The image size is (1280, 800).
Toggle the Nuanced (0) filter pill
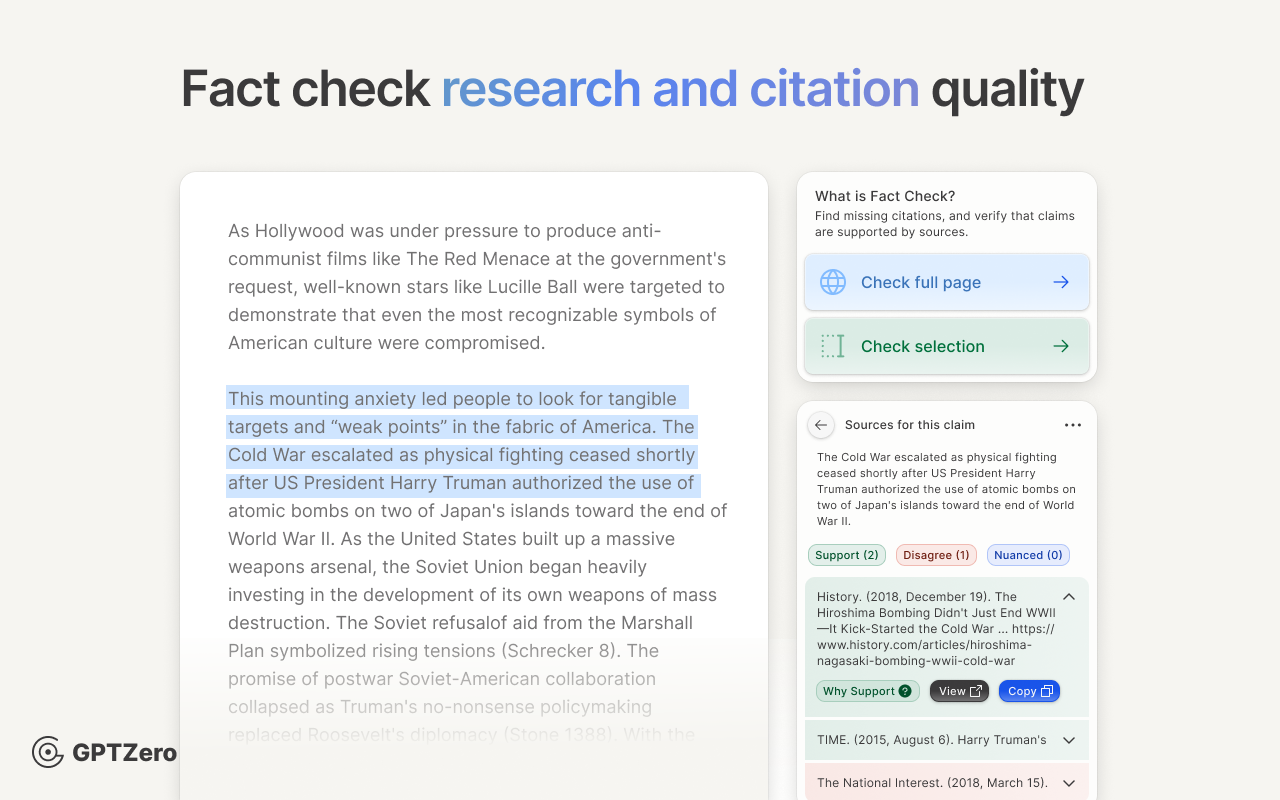[1028, 555]
